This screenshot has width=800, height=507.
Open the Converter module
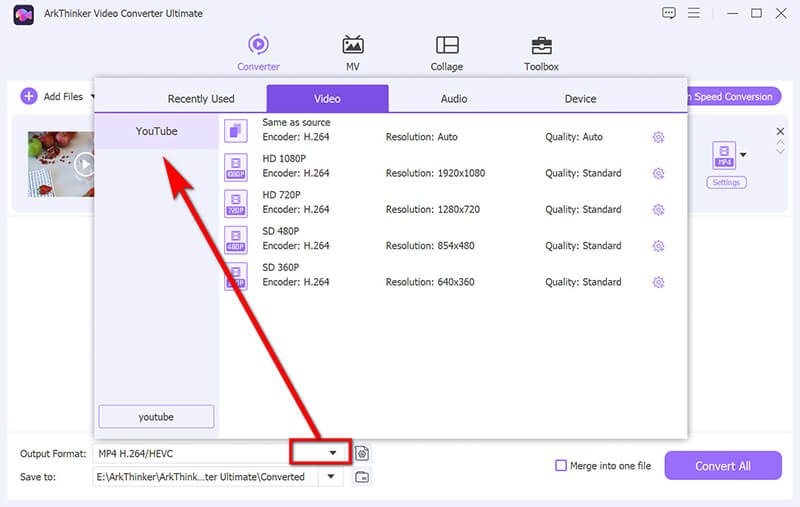click(258, 52)
